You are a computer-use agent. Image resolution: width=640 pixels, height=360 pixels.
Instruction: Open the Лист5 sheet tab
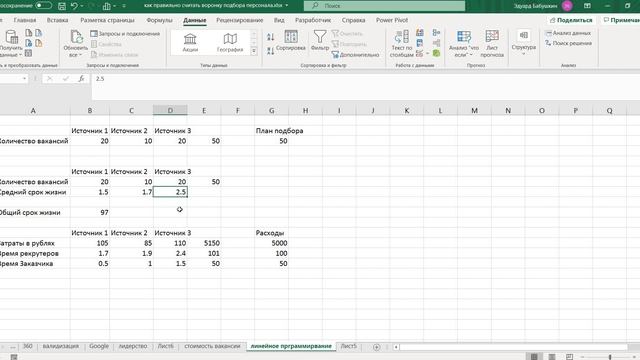point(349,346)
